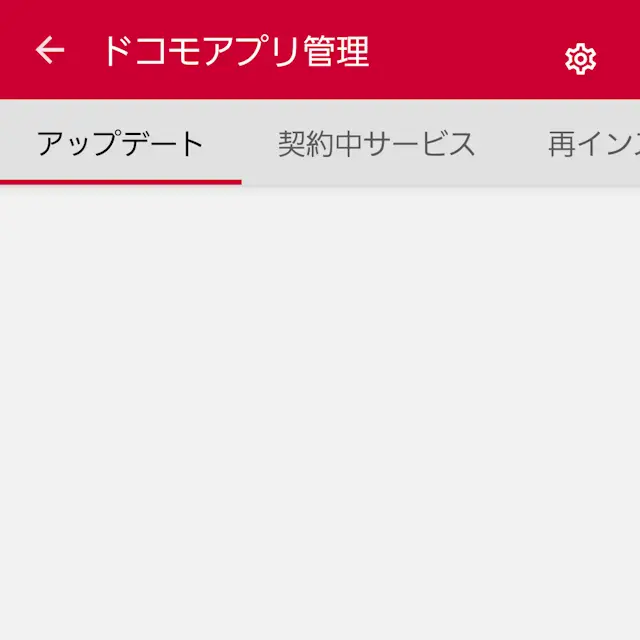Click the empty update list area
The image size is (640, 640).
(320, 413)
